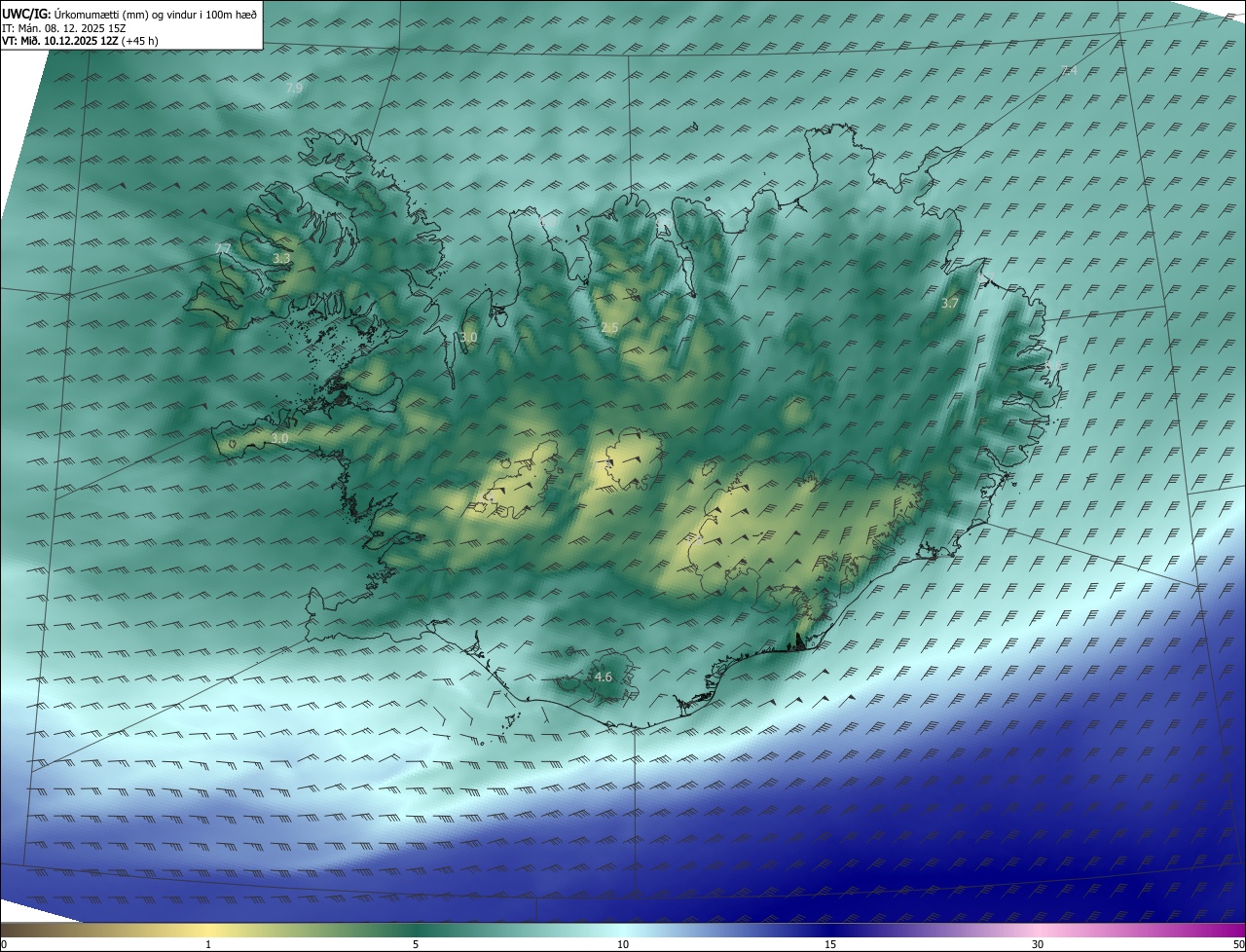Image resolution: width=1246 pixels, height=952 pixels.
Task: Click the 3.7 precipitation value label
Action: coord(950,304)
